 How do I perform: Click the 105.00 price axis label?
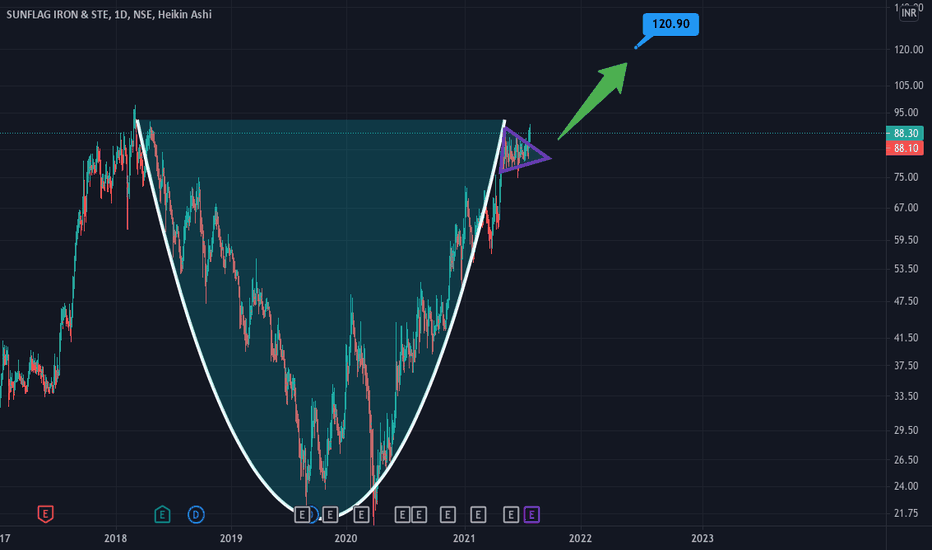point(909,86)
